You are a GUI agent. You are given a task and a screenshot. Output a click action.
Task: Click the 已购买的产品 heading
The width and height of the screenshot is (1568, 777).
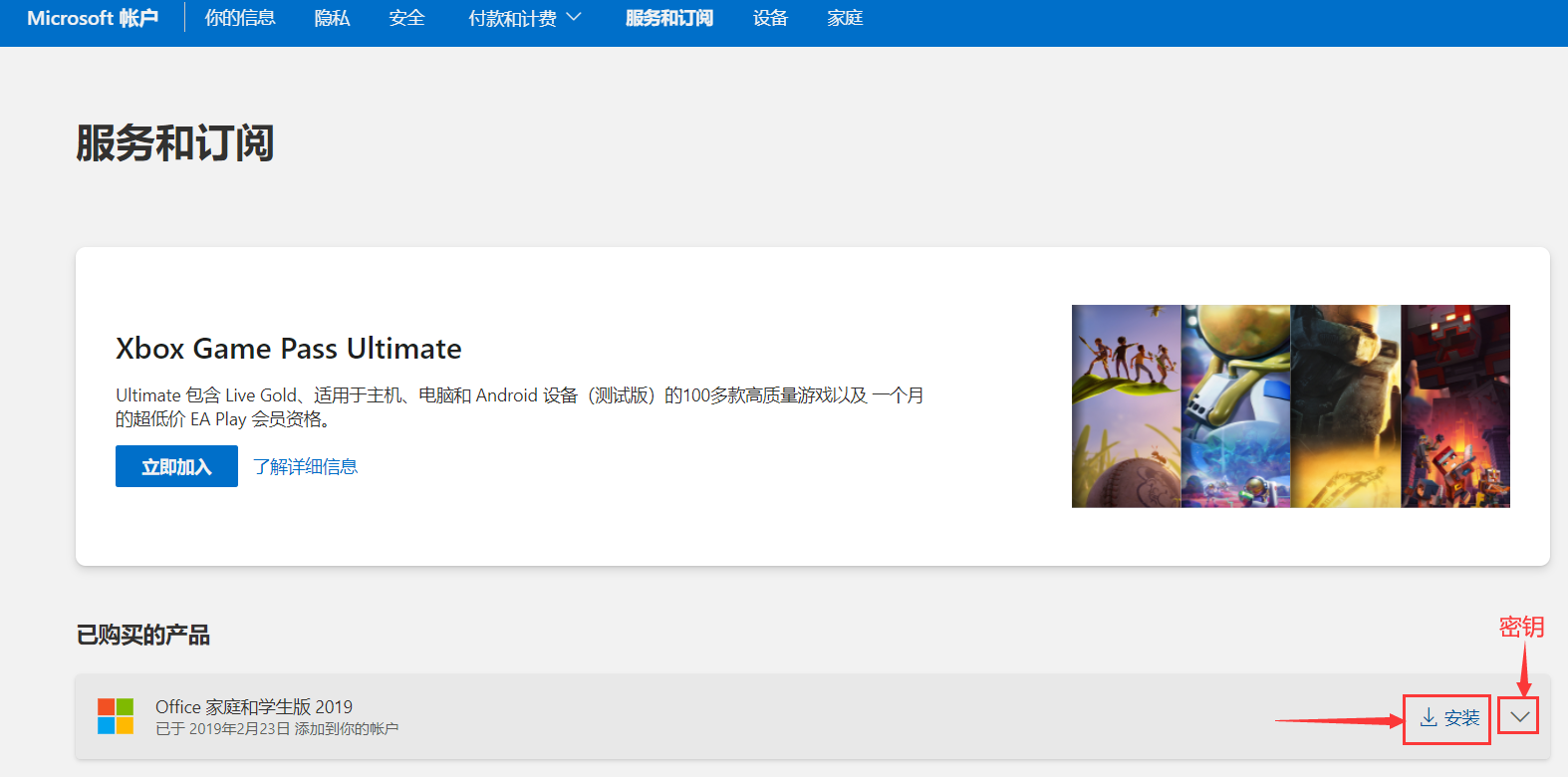coord(143,636)
